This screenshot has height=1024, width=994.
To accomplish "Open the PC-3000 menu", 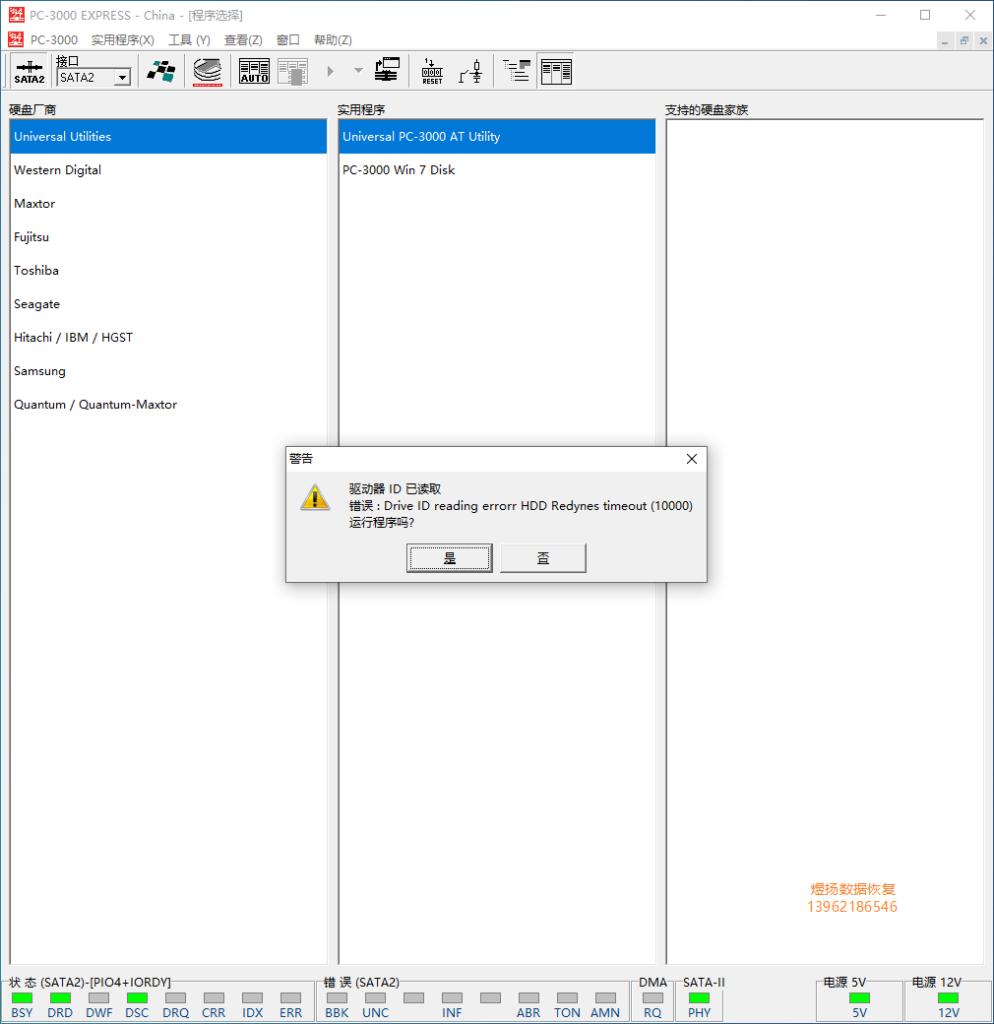I will click(54, 40).
